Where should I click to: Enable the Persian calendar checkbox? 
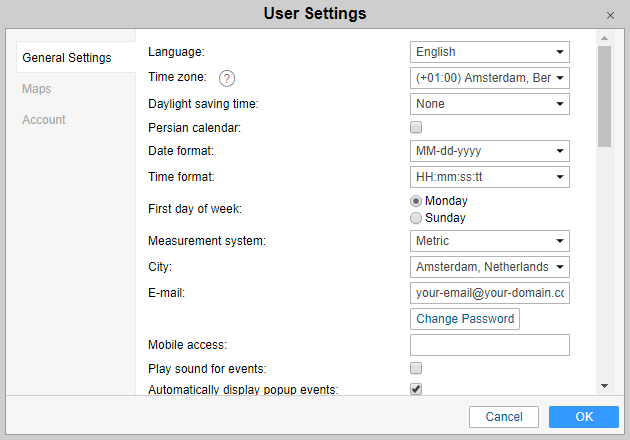click(416, 127)
